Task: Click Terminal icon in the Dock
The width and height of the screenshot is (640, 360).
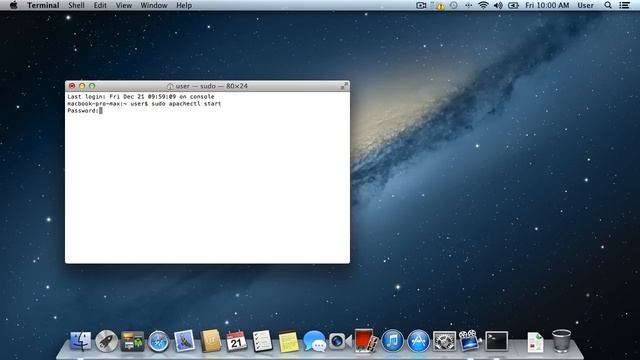Action: (496, 341)
